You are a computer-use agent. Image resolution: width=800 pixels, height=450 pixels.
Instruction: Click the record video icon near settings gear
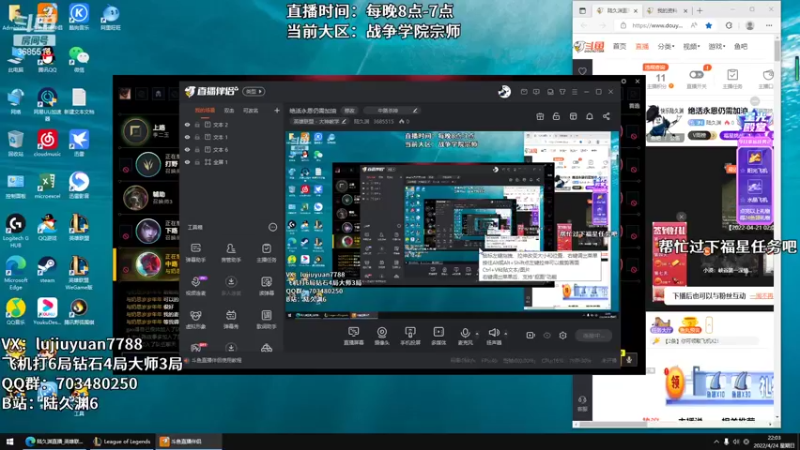(x=530, y=335)
